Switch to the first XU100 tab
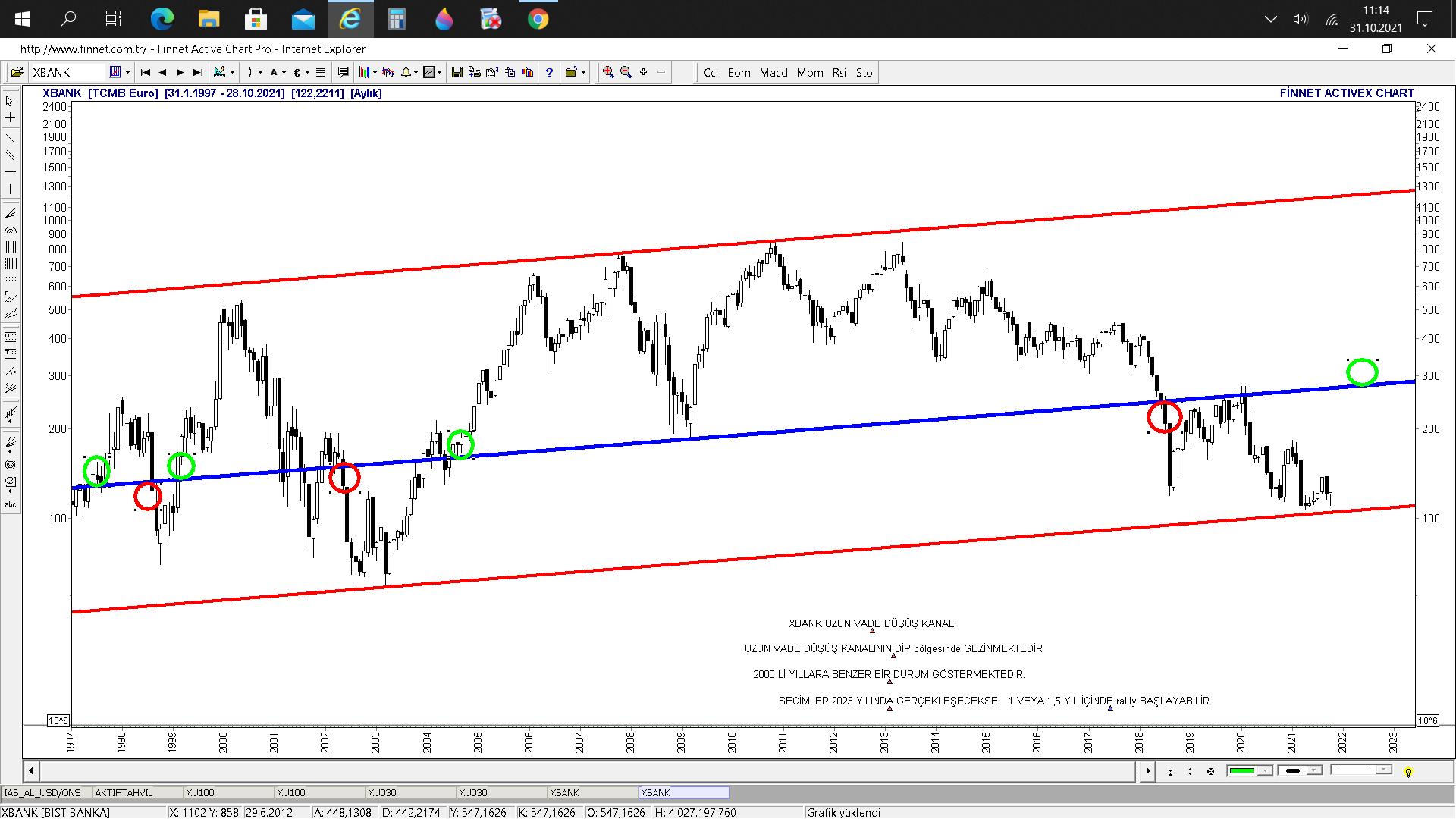The image size is (1456, 819). click(x=228, y=792)
